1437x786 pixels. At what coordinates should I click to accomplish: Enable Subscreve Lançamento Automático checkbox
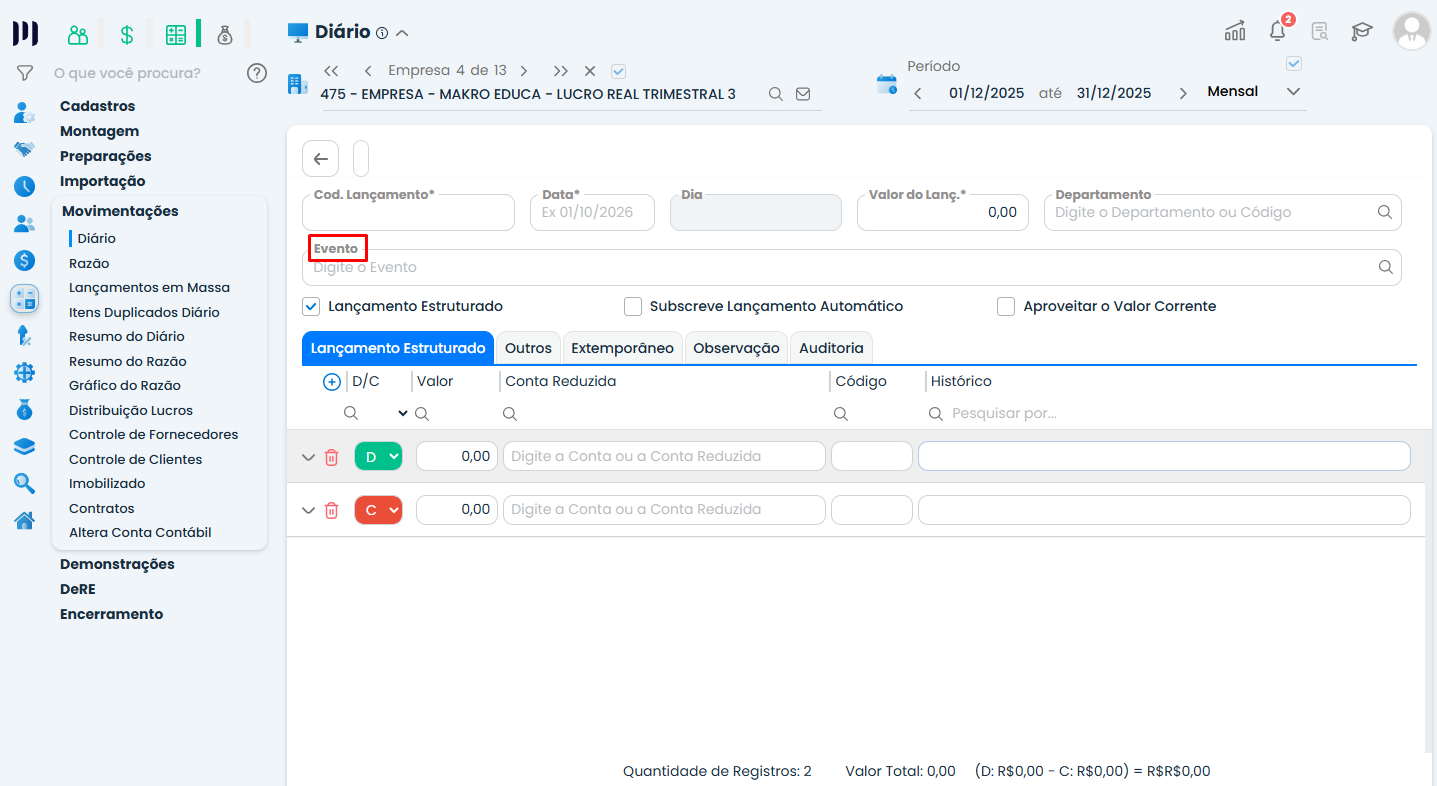(632, 306)
